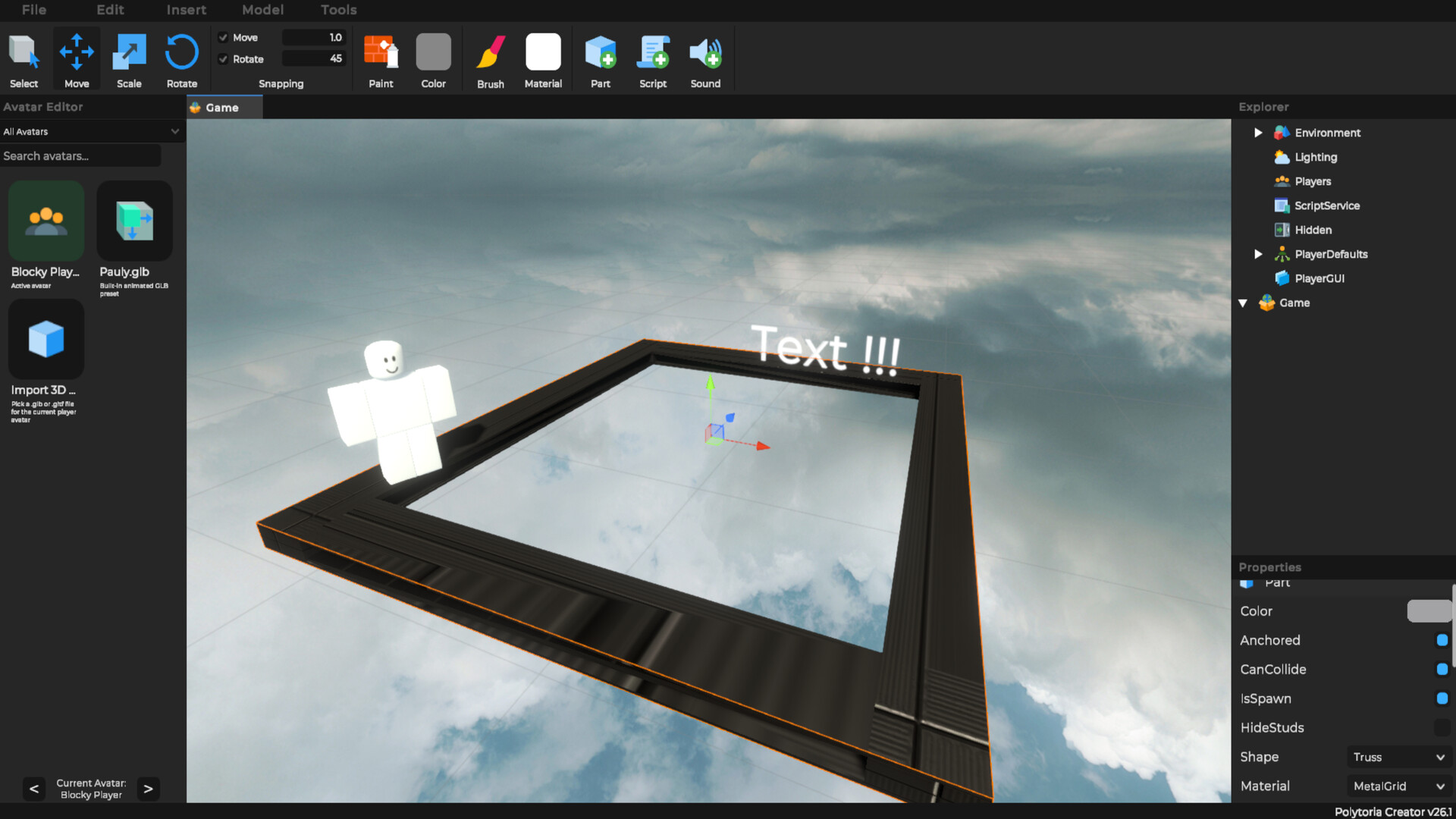Screen dimensions: 1456x819
Task: Click the Color swatch in Properties
Action: click(x=1429, y=611)
